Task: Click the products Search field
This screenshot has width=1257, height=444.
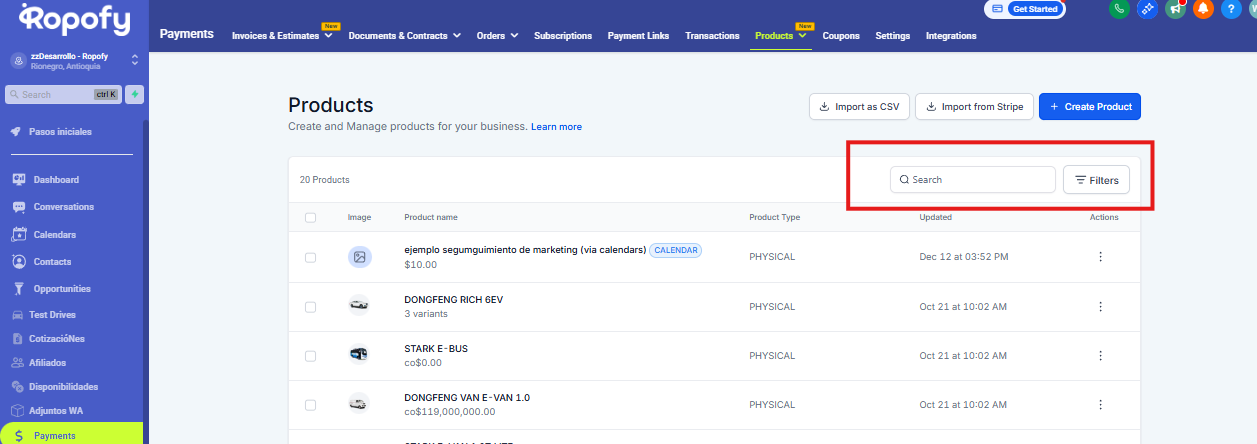Action: (x=973, y=180)
